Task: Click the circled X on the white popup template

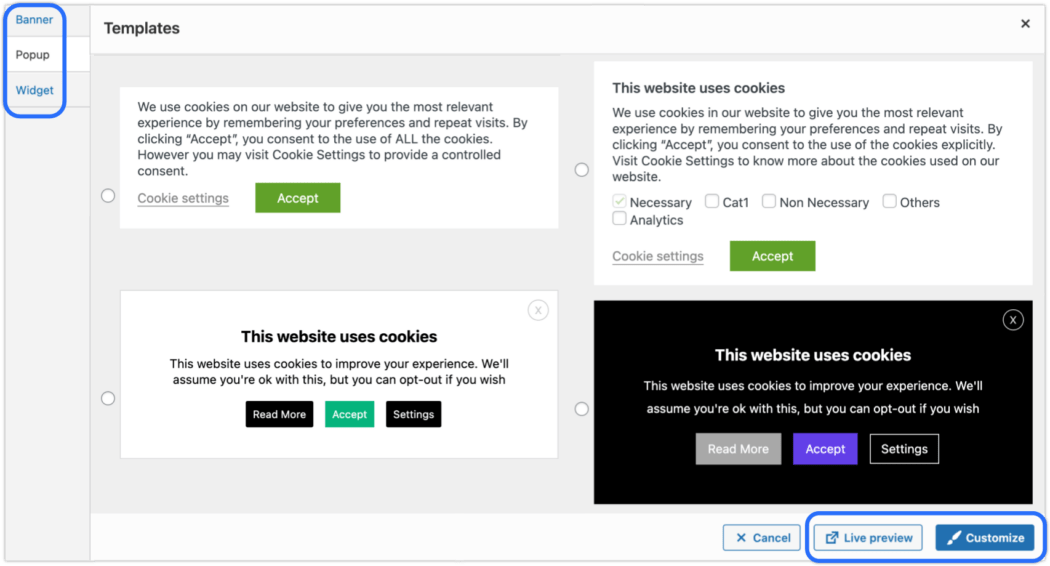Action: [538, 310]
